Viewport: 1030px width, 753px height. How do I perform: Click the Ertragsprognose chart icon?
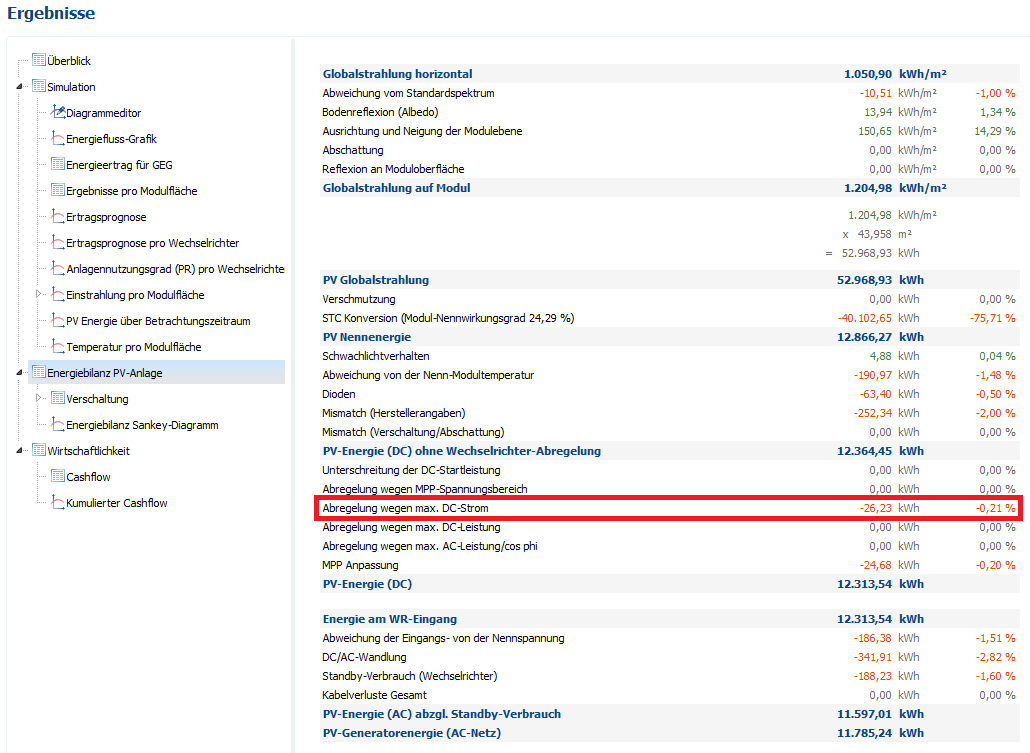(x=58, y=217)
